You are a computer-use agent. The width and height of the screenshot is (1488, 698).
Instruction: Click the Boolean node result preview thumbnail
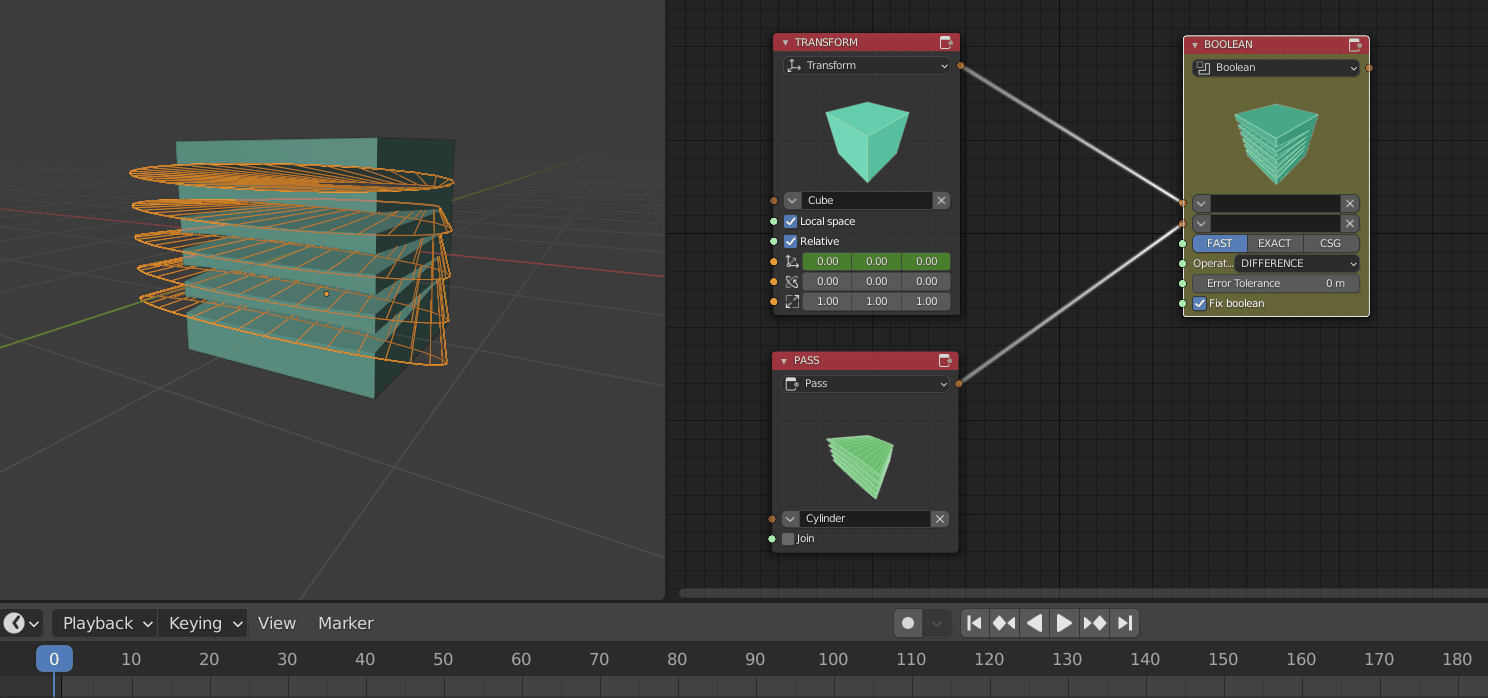pyautogui.click(x=1276, y=143)
